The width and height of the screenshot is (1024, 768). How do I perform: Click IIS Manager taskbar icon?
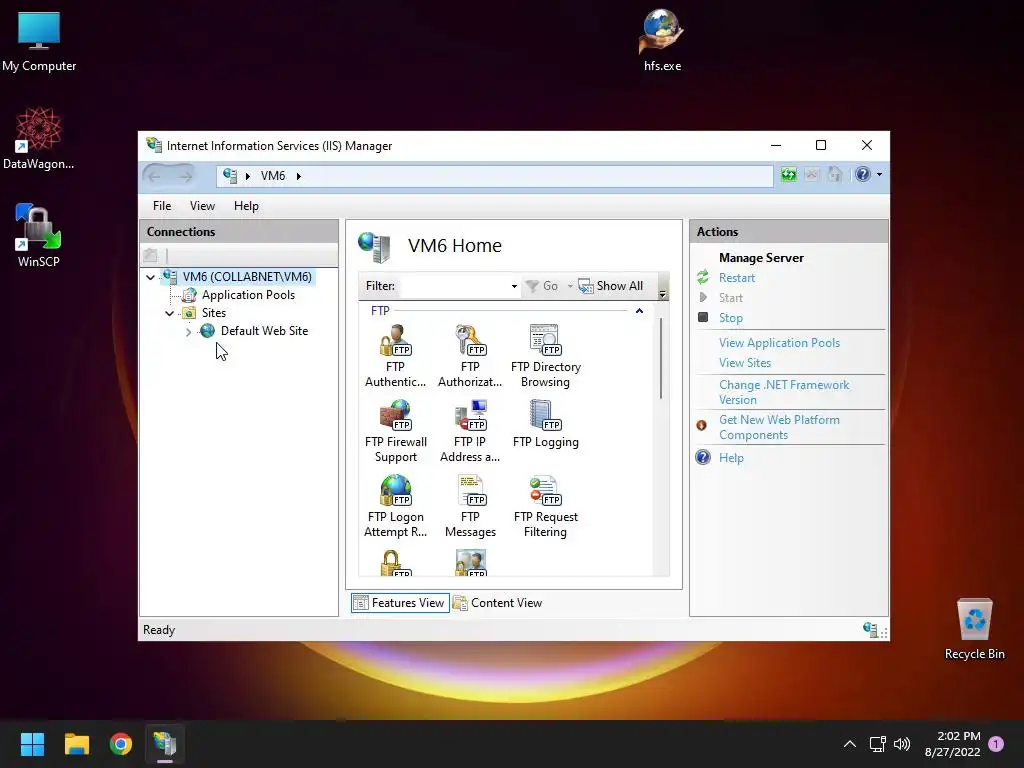point(165,744)
